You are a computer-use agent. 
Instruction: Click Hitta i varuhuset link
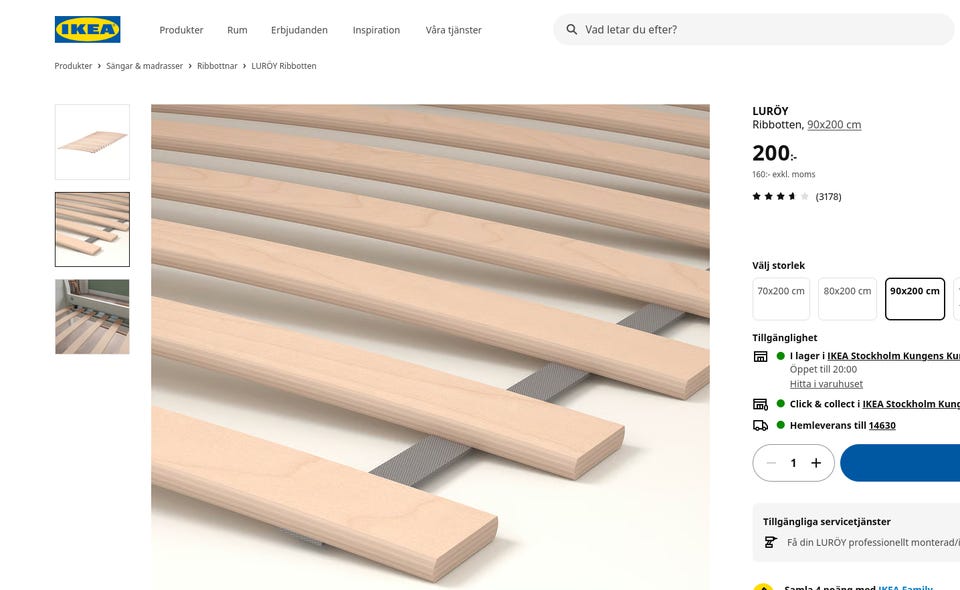[826, 384]
